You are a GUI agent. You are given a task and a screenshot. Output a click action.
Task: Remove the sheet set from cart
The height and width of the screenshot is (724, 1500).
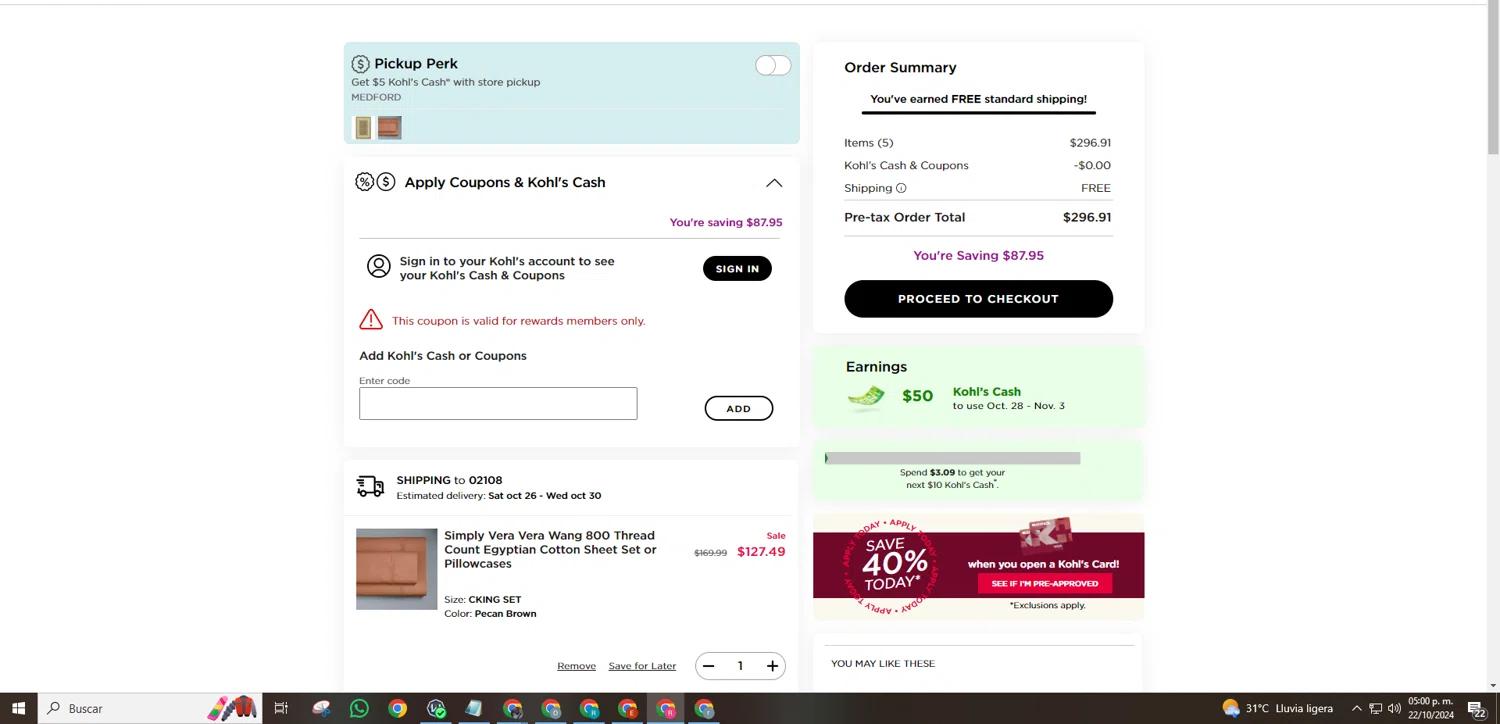point(576,666)
